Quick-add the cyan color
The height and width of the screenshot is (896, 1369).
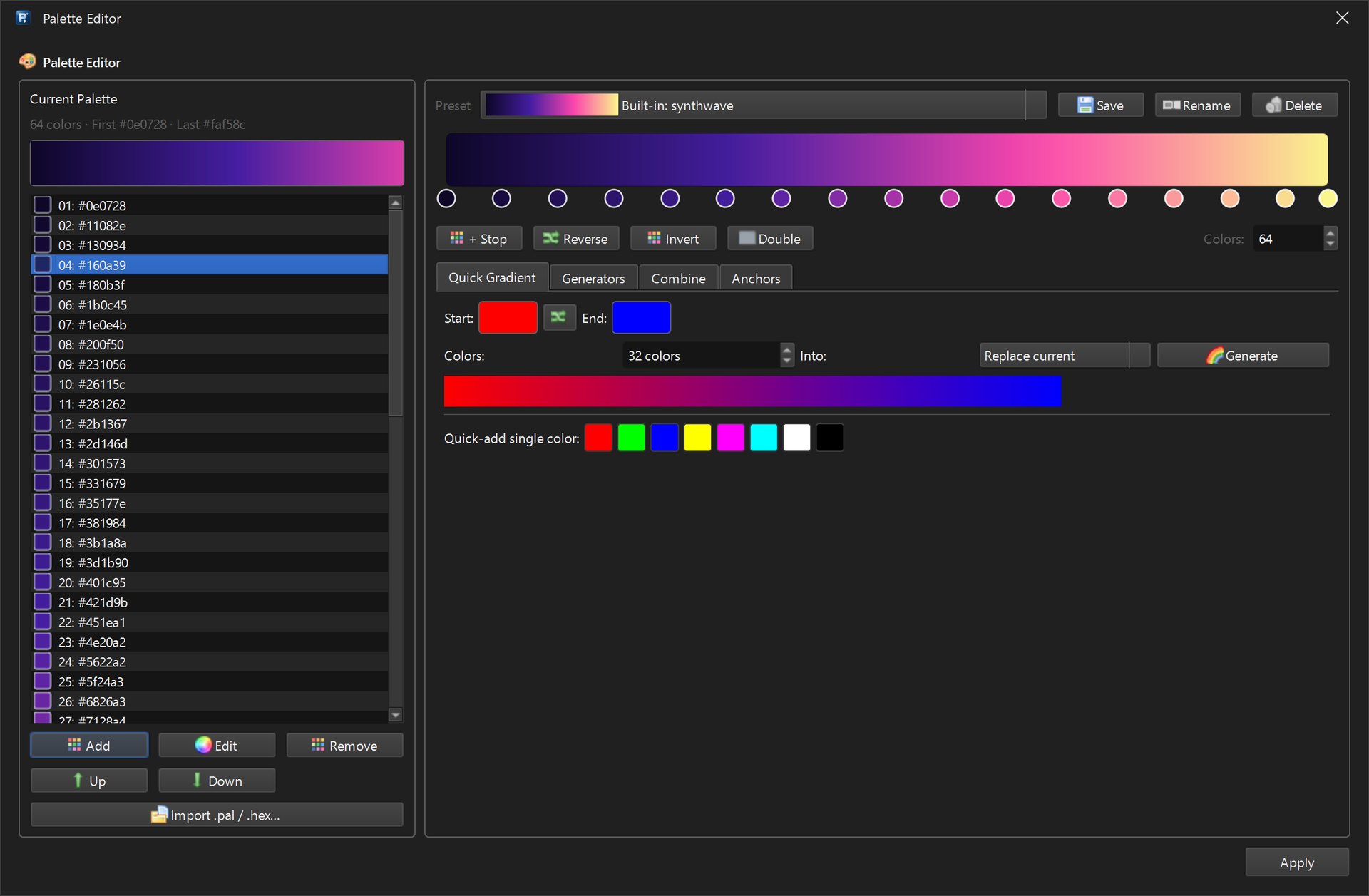click(763, 438)
